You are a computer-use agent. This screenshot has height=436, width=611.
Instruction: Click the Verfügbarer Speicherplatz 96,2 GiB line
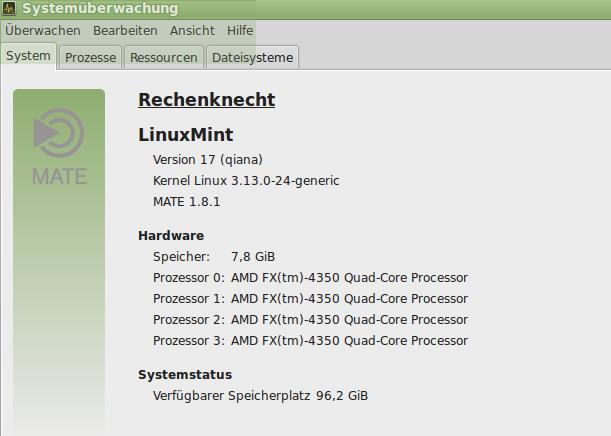click(260, 396)
